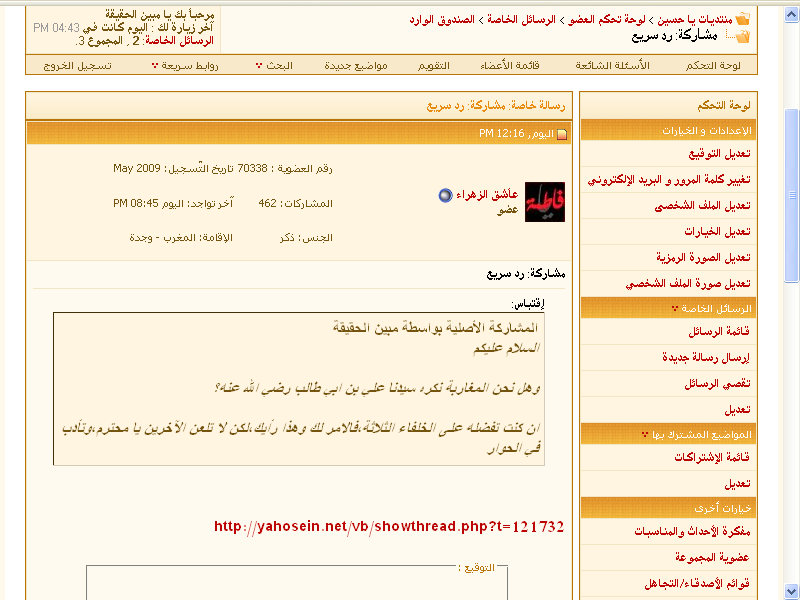Open تعديل صورة الملف الشخصي link
The width and height of the screenshot is (800, 600).
(x=688, y=283)
